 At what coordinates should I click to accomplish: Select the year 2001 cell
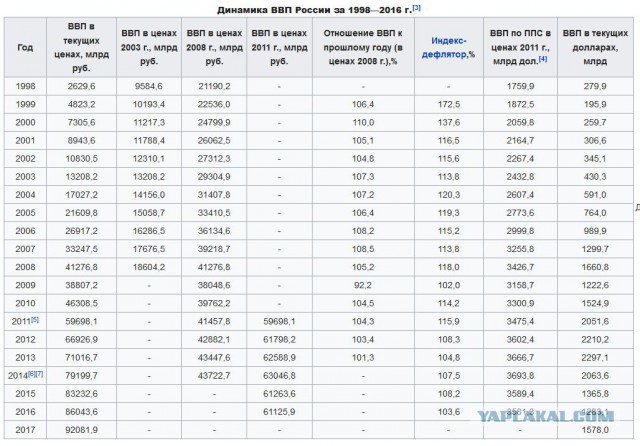click(x=25, y=141)
